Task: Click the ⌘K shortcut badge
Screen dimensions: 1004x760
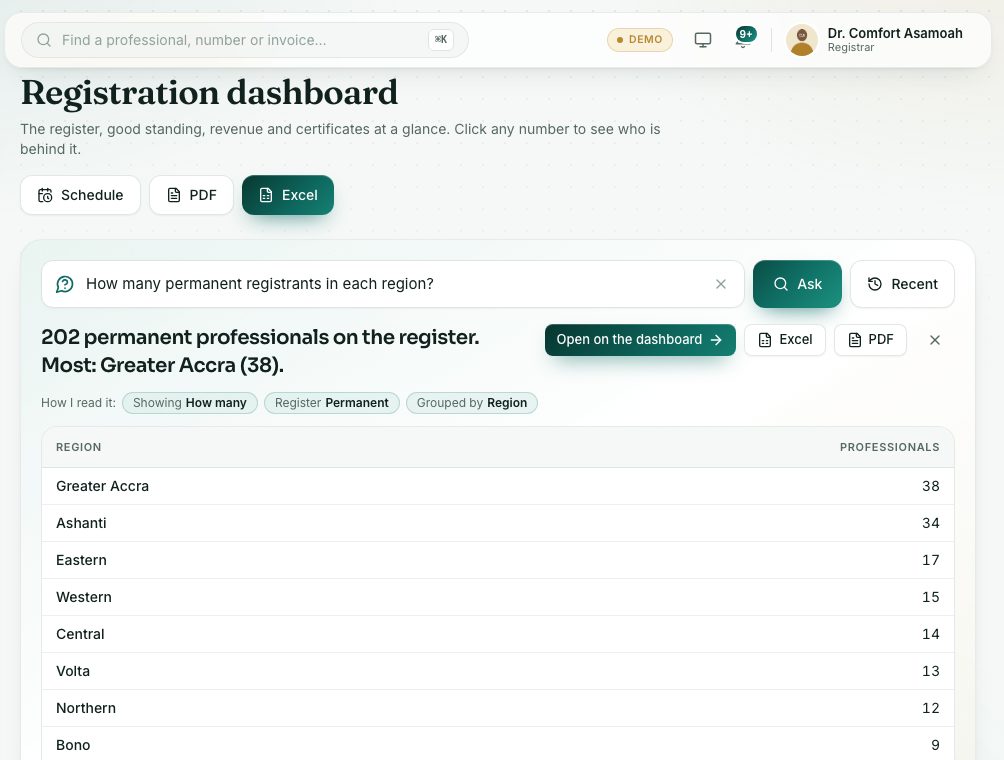Action: pos(441,40)
